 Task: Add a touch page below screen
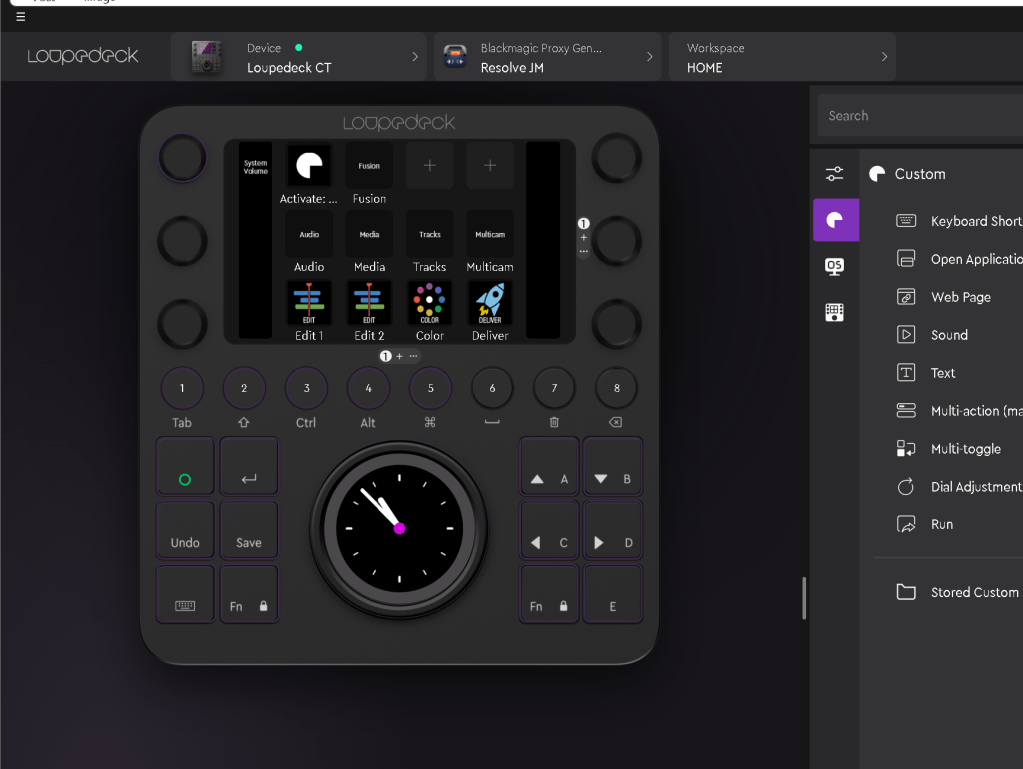point(399,356)
